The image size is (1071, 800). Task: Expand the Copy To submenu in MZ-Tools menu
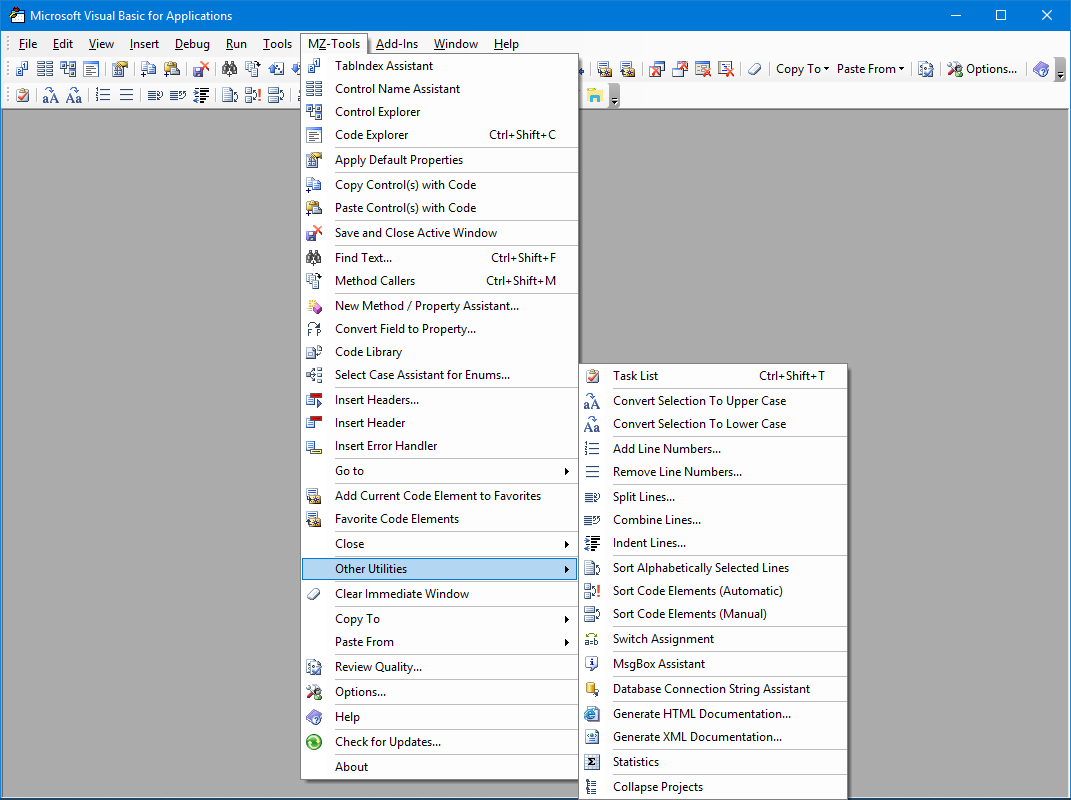(440, 619)
